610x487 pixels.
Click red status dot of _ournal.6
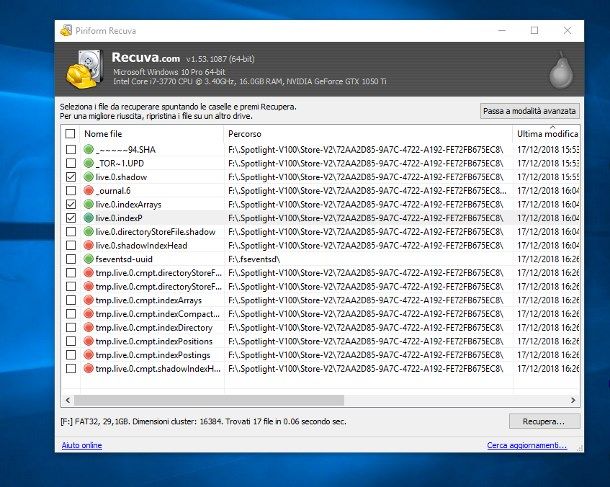(x=89, y=191)
